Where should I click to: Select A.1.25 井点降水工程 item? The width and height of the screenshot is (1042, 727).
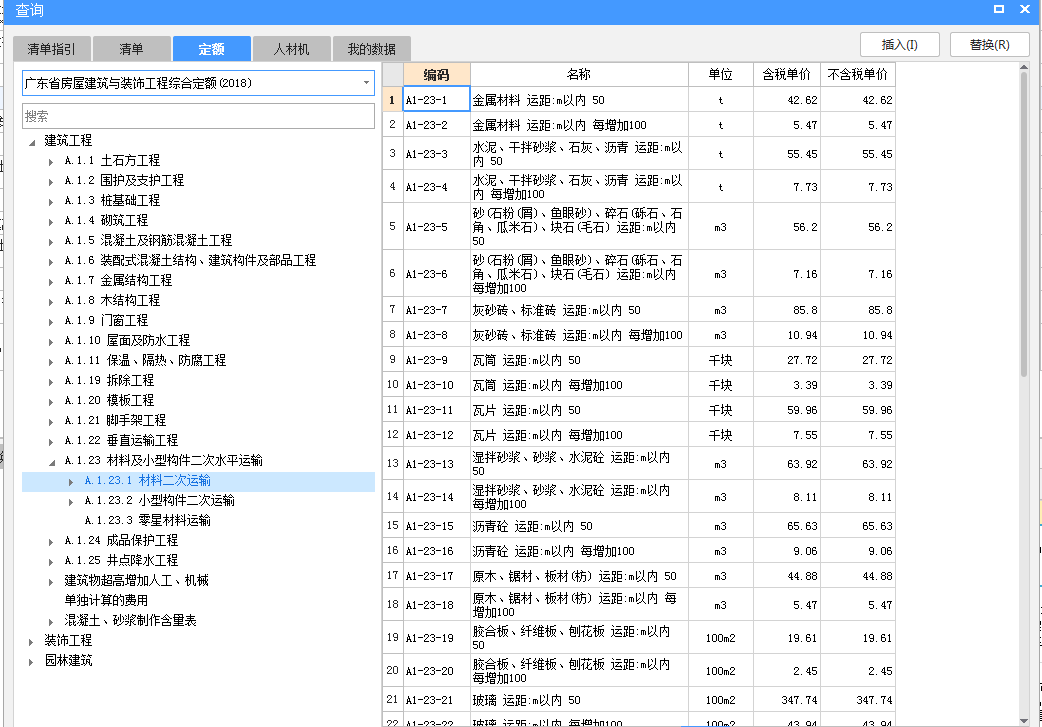[x=121, y=560]
